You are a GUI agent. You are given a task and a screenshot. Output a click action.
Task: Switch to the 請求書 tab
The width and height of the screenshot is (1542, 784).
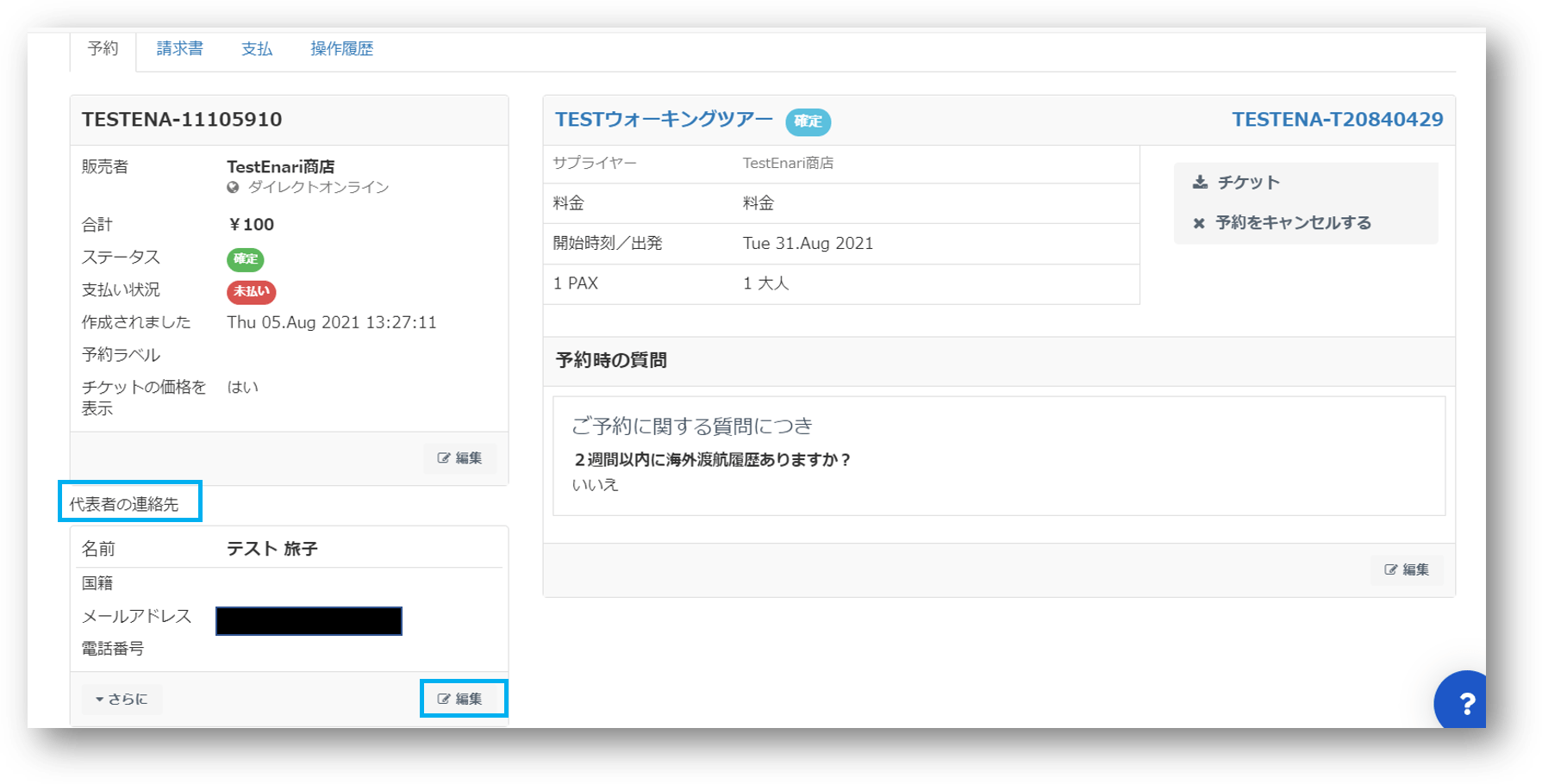click(x=179, y=49)
